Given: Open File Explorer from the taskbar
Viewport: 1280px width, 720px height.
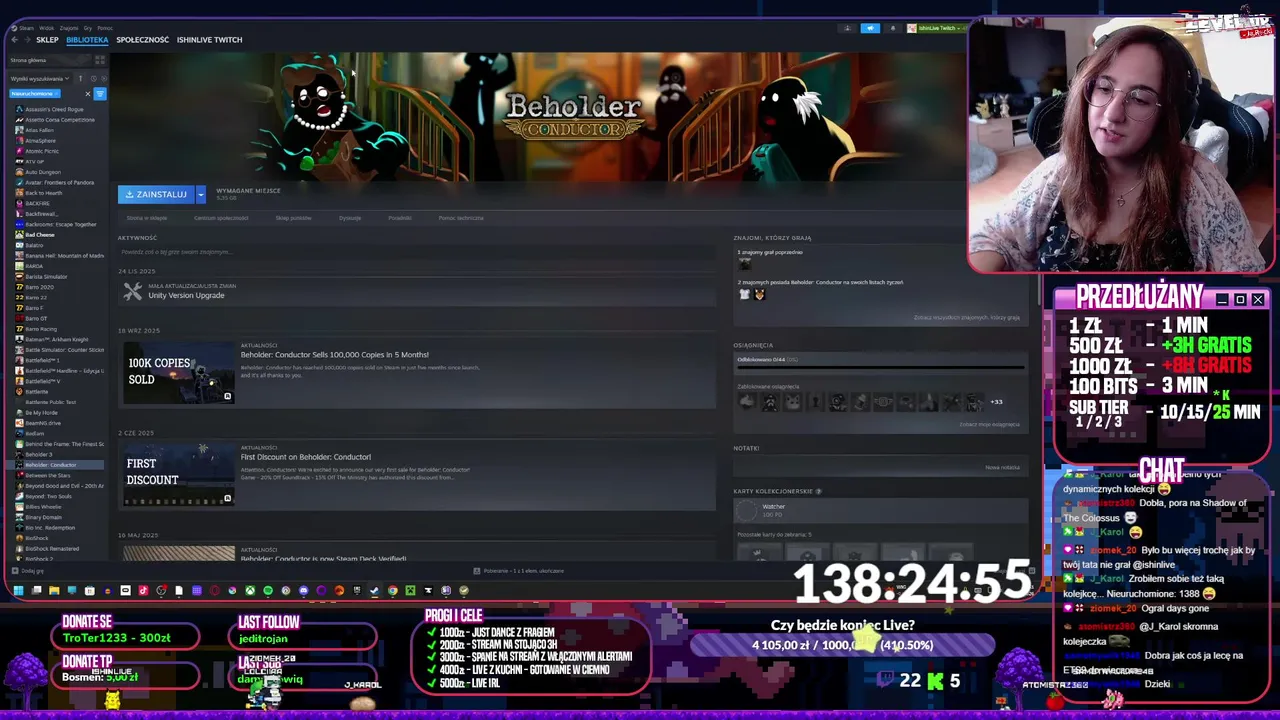Looking at the screenshot, I should tap(54, 591).
